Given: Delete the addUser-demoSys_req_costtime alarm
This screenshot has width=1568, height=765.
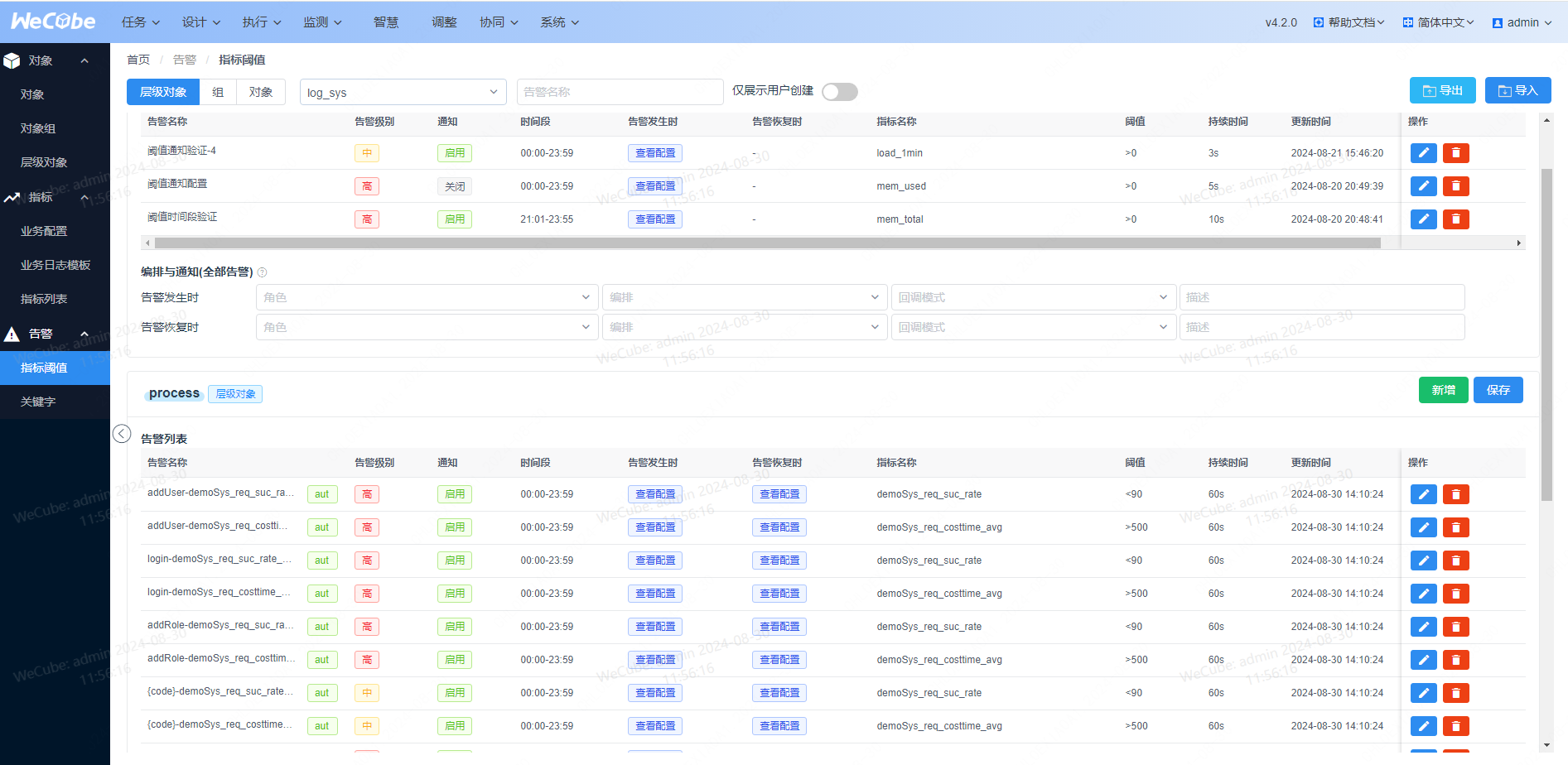Looking at the screenshot, I should pyautogui.click(x=1455, y=527).
